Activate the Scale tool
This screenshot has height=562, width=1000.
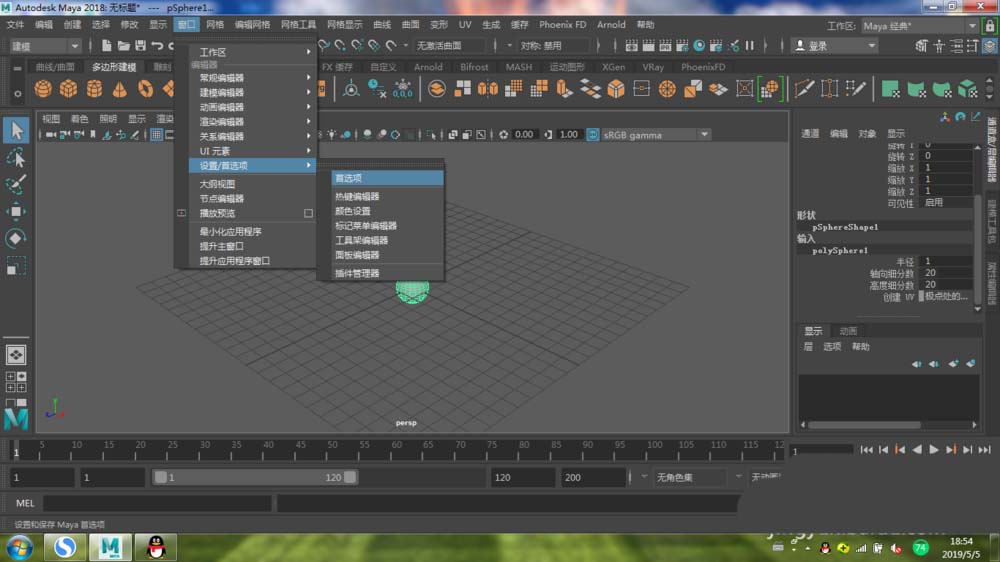(x=16, y=265)
